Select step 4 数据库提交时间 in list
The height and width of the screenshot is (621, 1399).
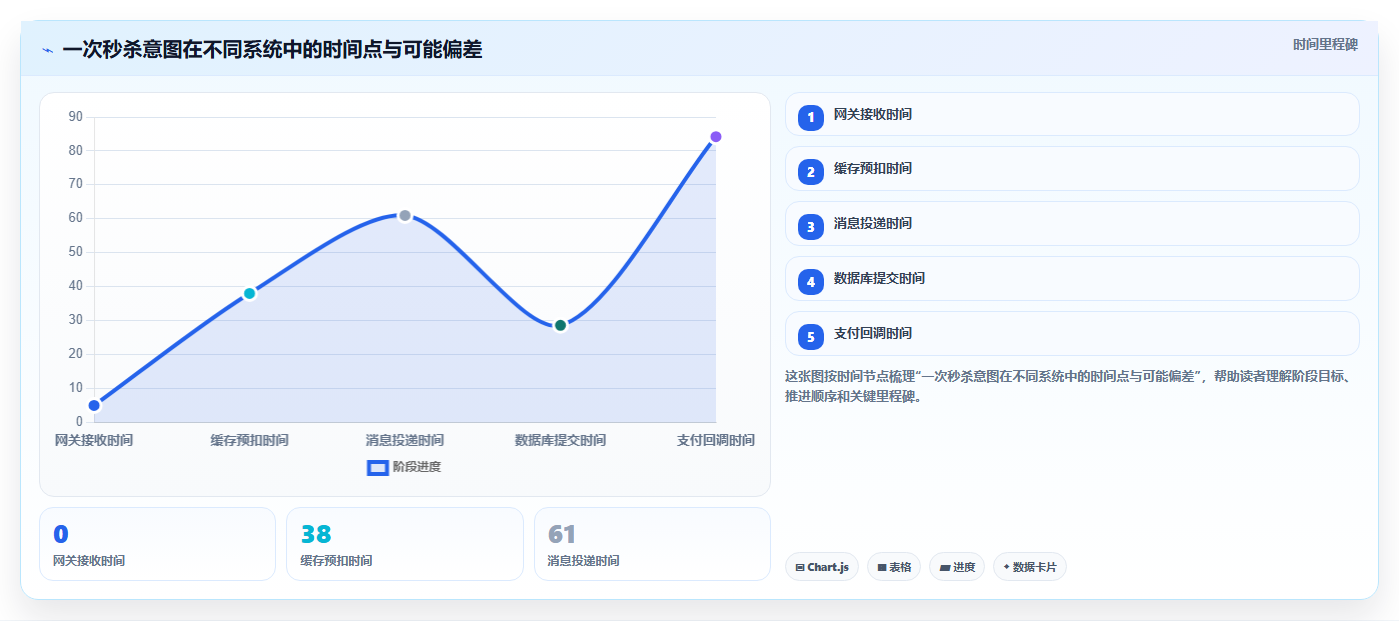coord(1072,278)
